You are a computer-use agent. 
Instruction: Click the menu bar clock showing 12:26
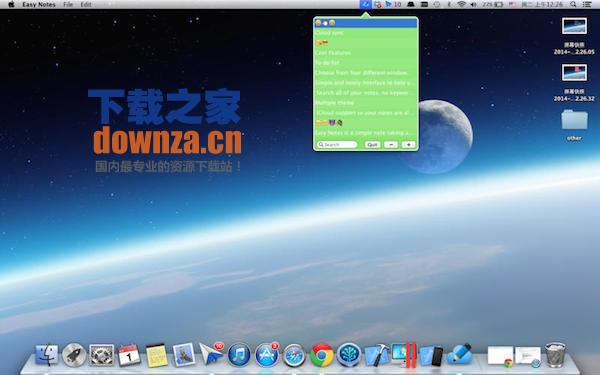pos(542,5)
